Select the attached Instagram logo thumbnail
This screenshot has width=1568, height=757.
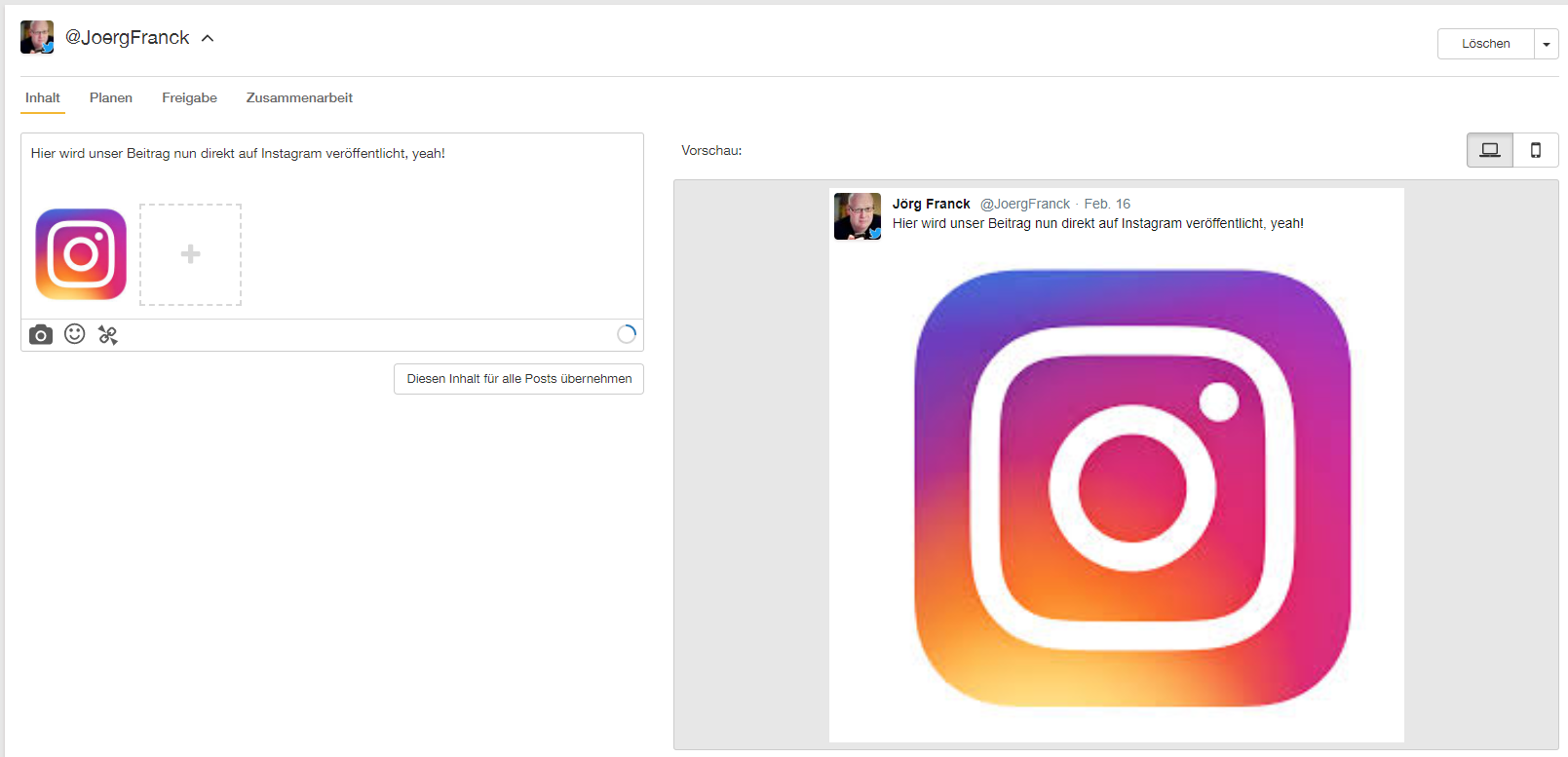pyautogui.click(x=81, y=254)
